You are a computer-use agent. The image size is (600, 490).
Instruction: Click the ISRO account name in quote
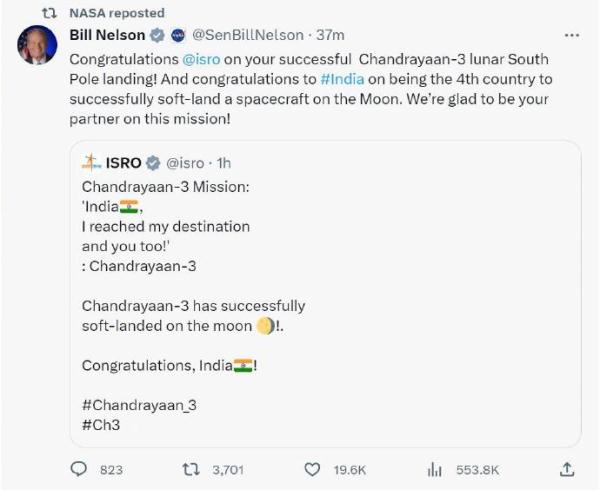tap(123, 162)
